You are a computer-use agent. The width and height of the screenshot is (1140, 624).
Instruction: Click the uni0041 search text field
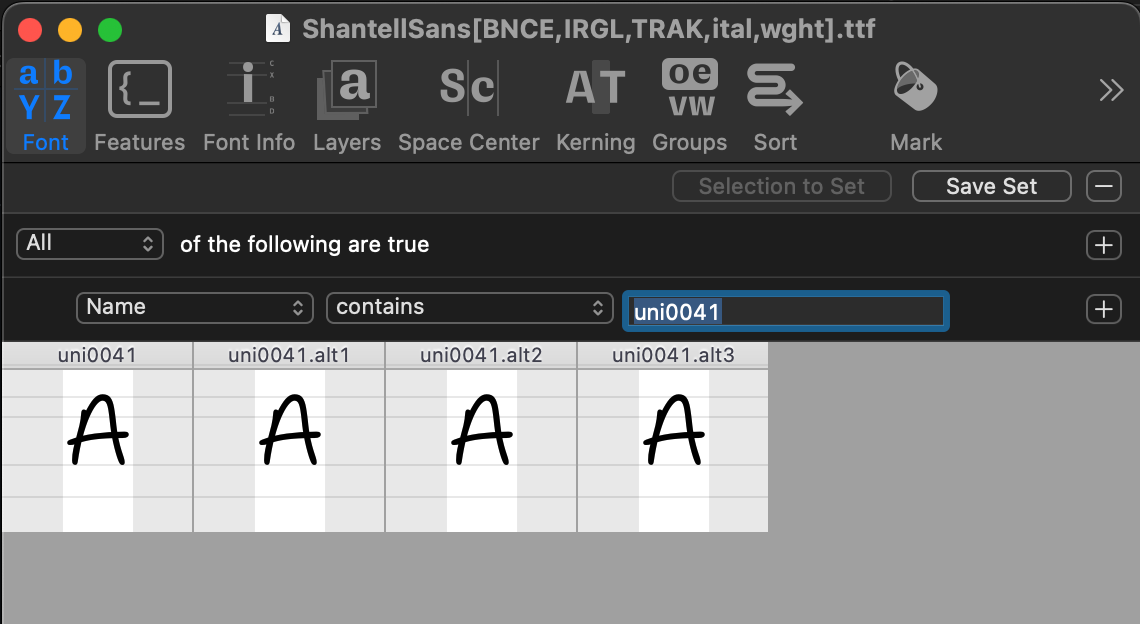[x=785, y=310]
